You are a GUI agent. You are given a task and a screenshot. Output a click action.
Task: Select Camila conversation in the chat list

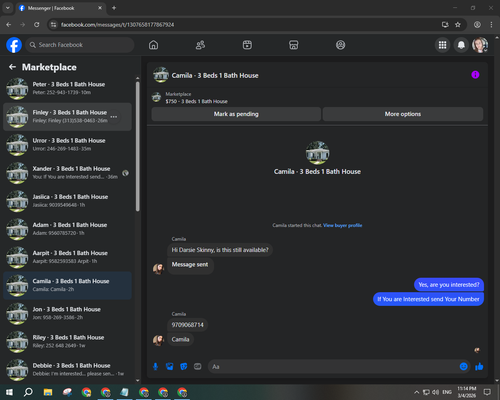click(x=67, y=285)
